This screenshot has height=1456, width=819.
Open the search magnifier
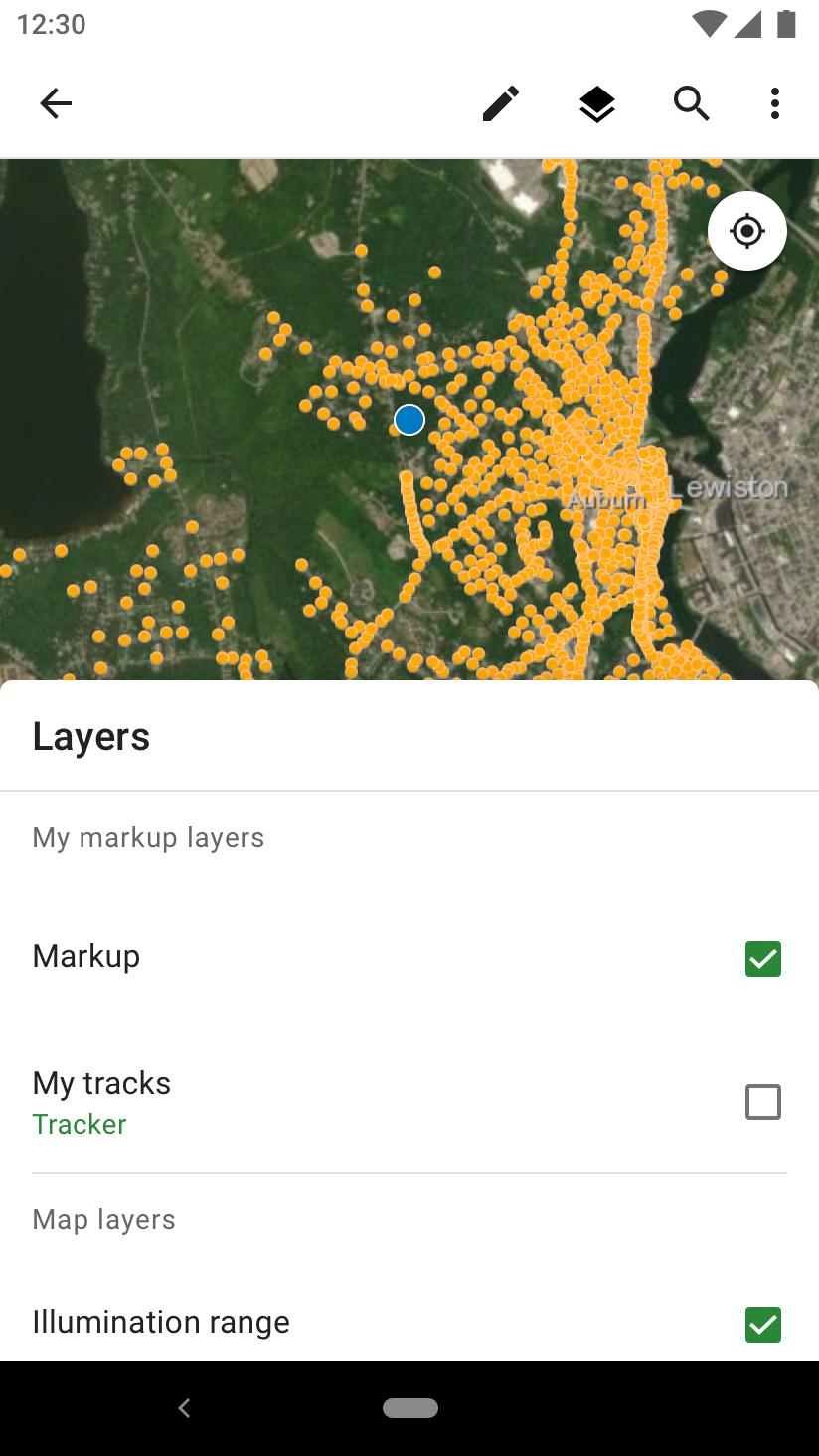[691, 103]
